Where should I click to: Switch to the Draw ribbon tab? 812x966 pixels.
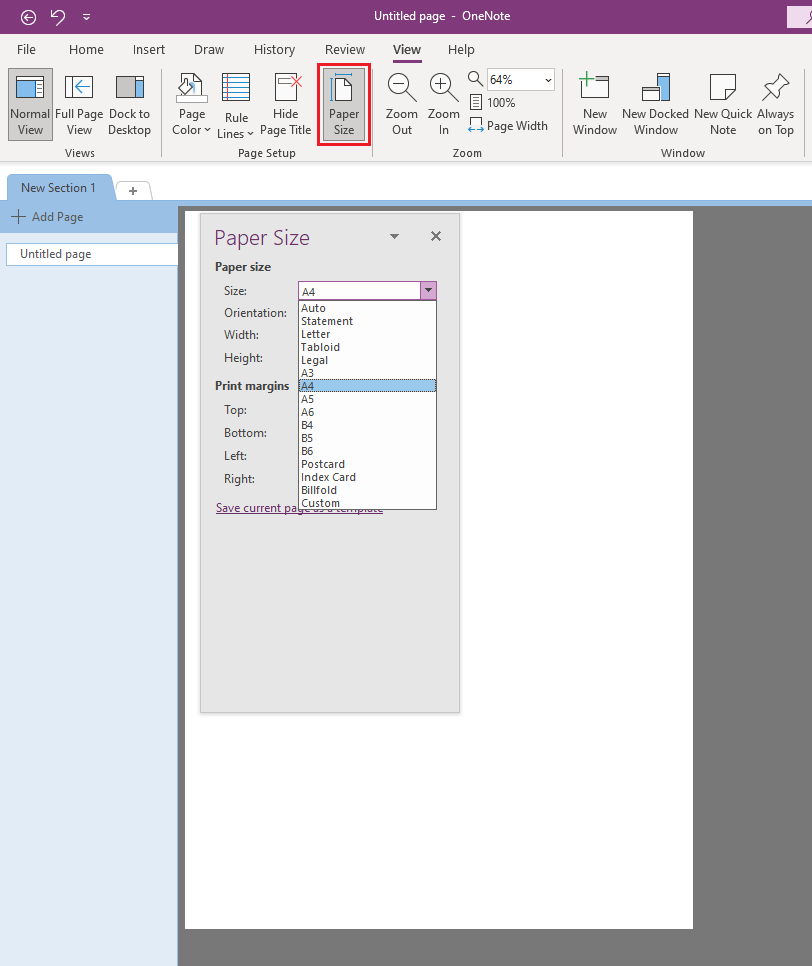(x=209, y=49)
